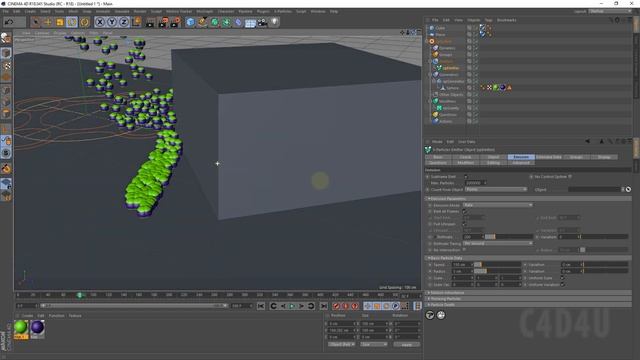640x360 pixels.
Task: Click the Camera object icon
Action: pos(262,22)
